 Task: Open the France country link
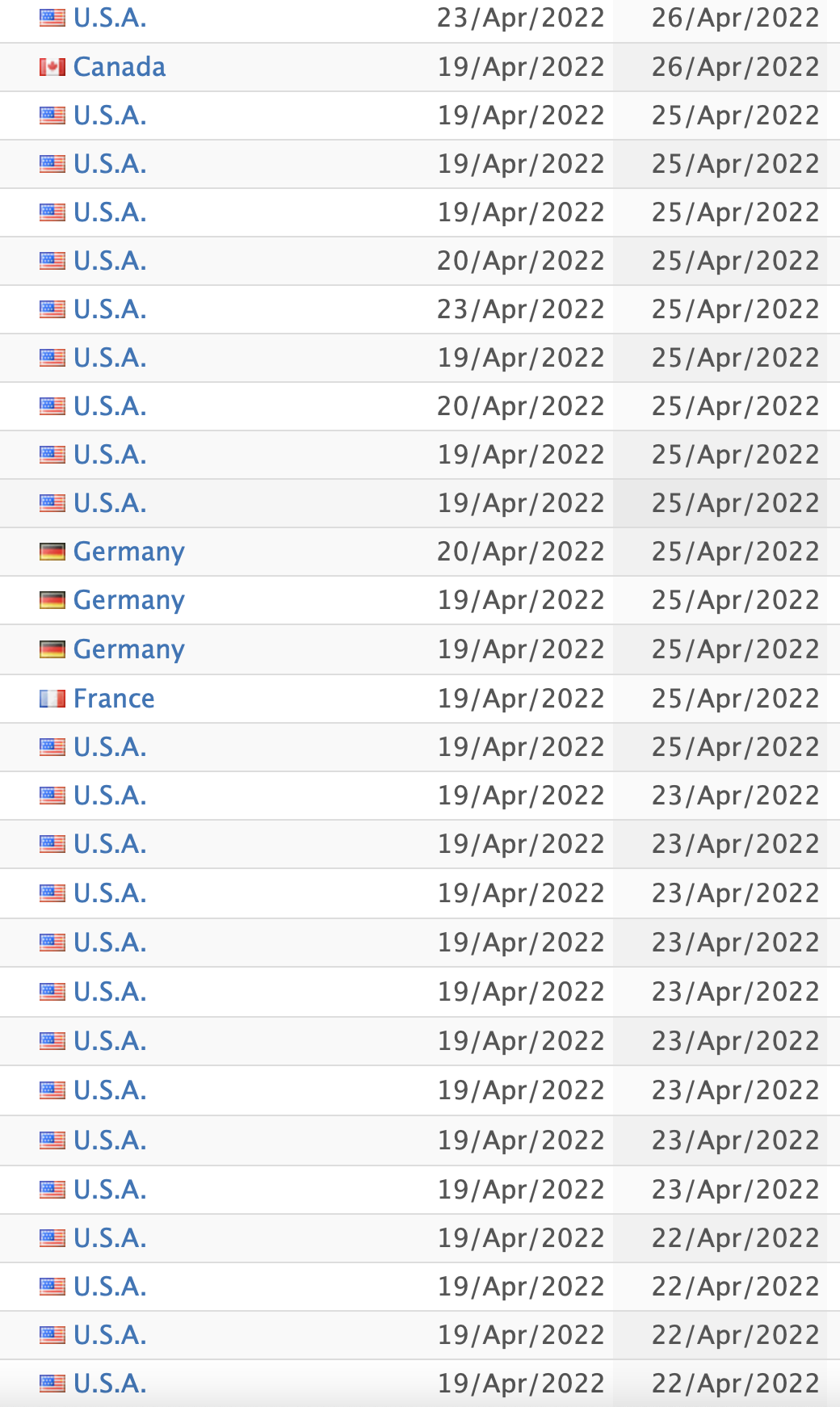coord(114,699)
